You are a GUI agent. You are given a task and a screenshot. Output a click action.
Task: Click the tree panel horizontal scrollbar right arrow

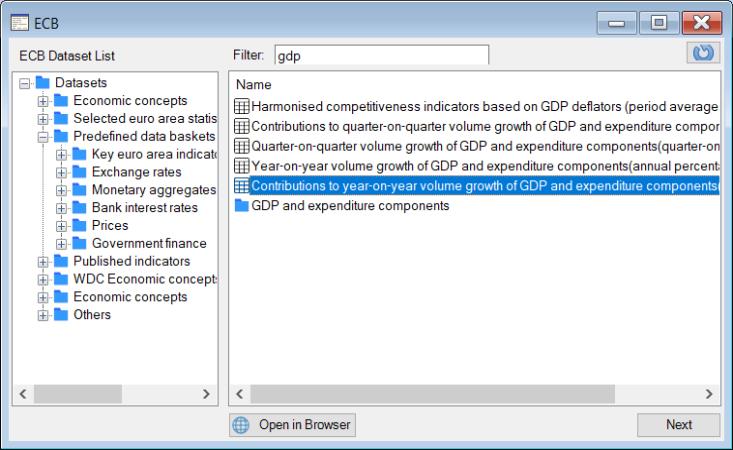tap(206, 396)
